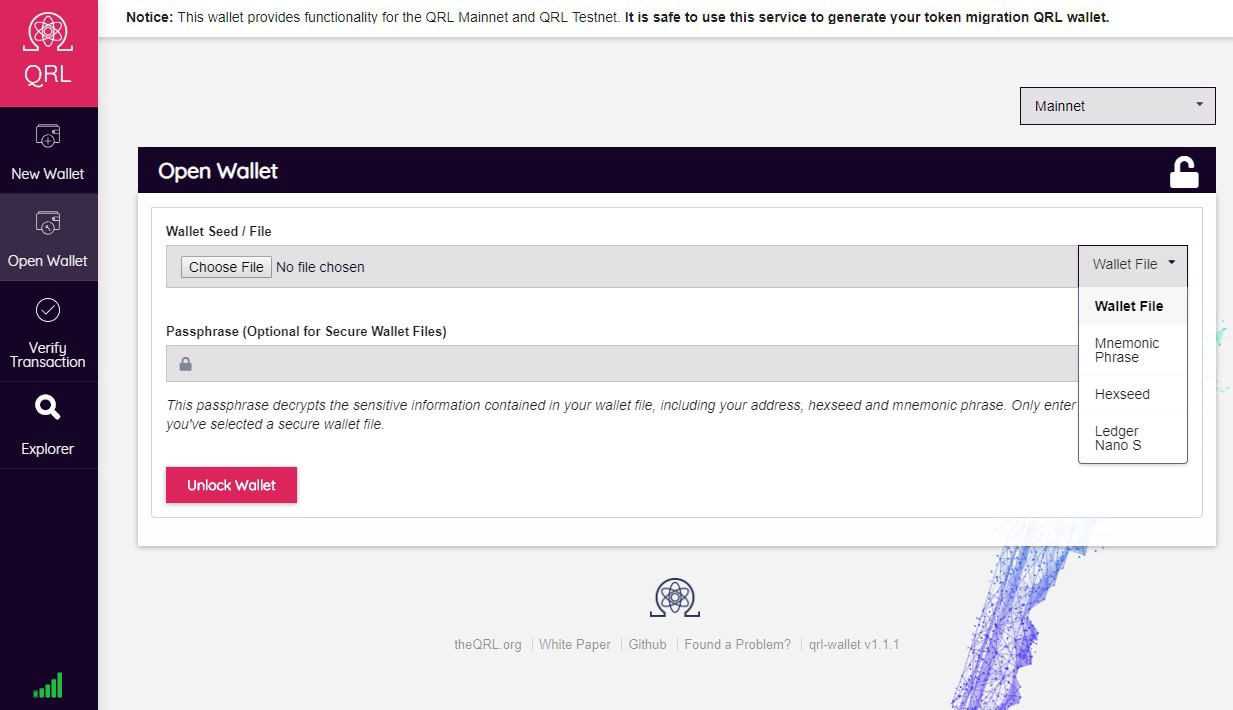The width and height of the screenshot is (1233, 710).
Task: Open the Explorer search page
Action: [48, 425]
